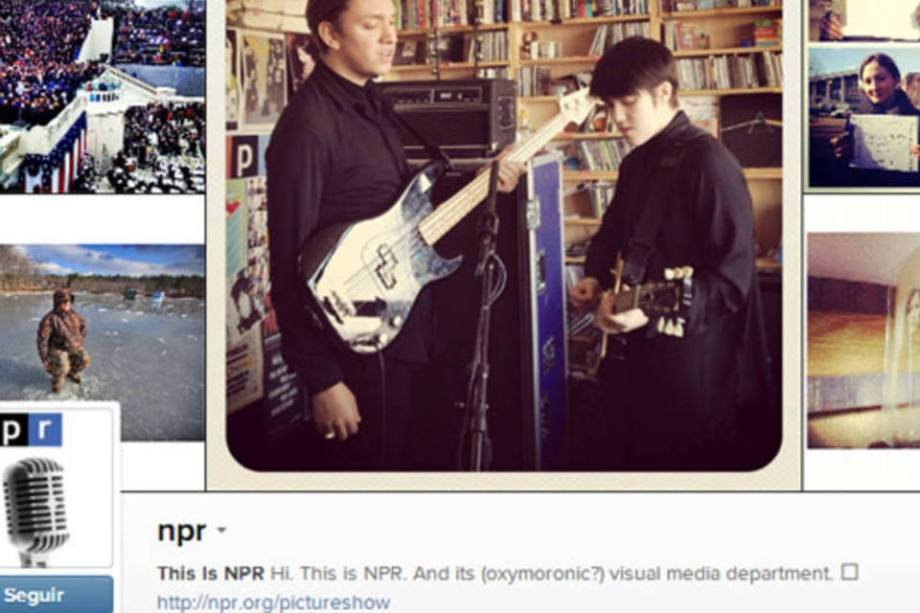
Task: Click the Seguir follow button
Action: click(x=56, y=594)
